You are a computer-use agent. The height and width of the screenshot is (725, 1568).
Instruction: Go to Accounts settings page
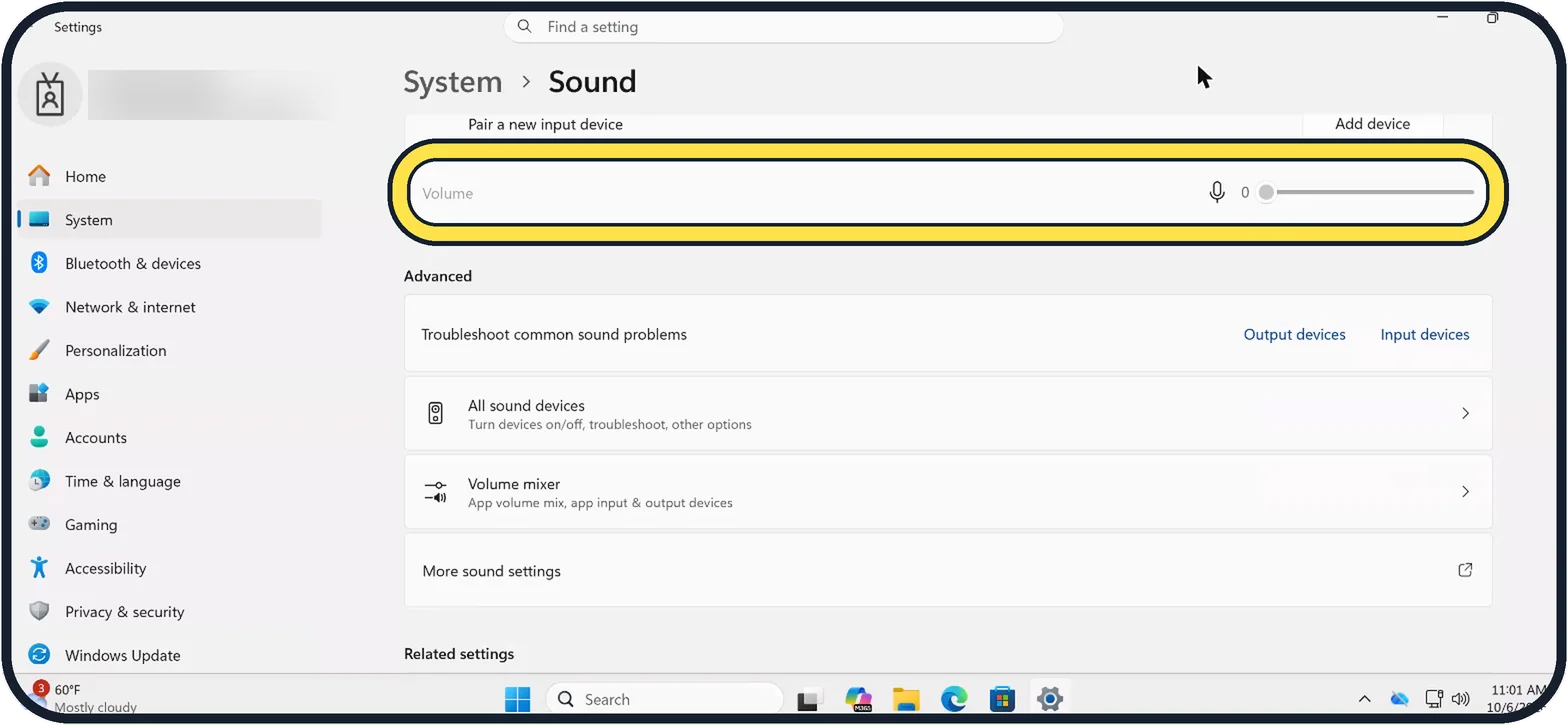170,437
